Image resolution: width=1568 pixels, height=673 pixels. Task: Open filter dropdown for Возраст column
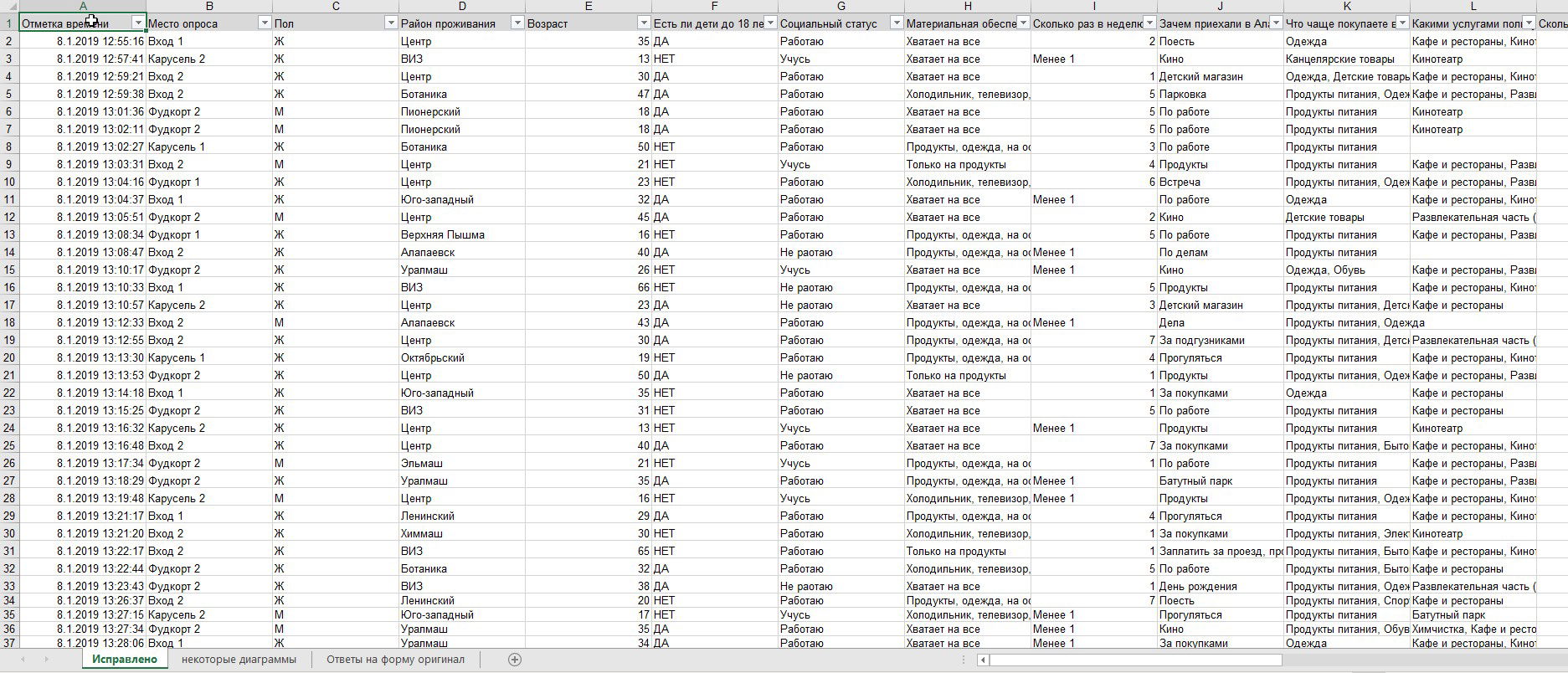pos(644,23)
